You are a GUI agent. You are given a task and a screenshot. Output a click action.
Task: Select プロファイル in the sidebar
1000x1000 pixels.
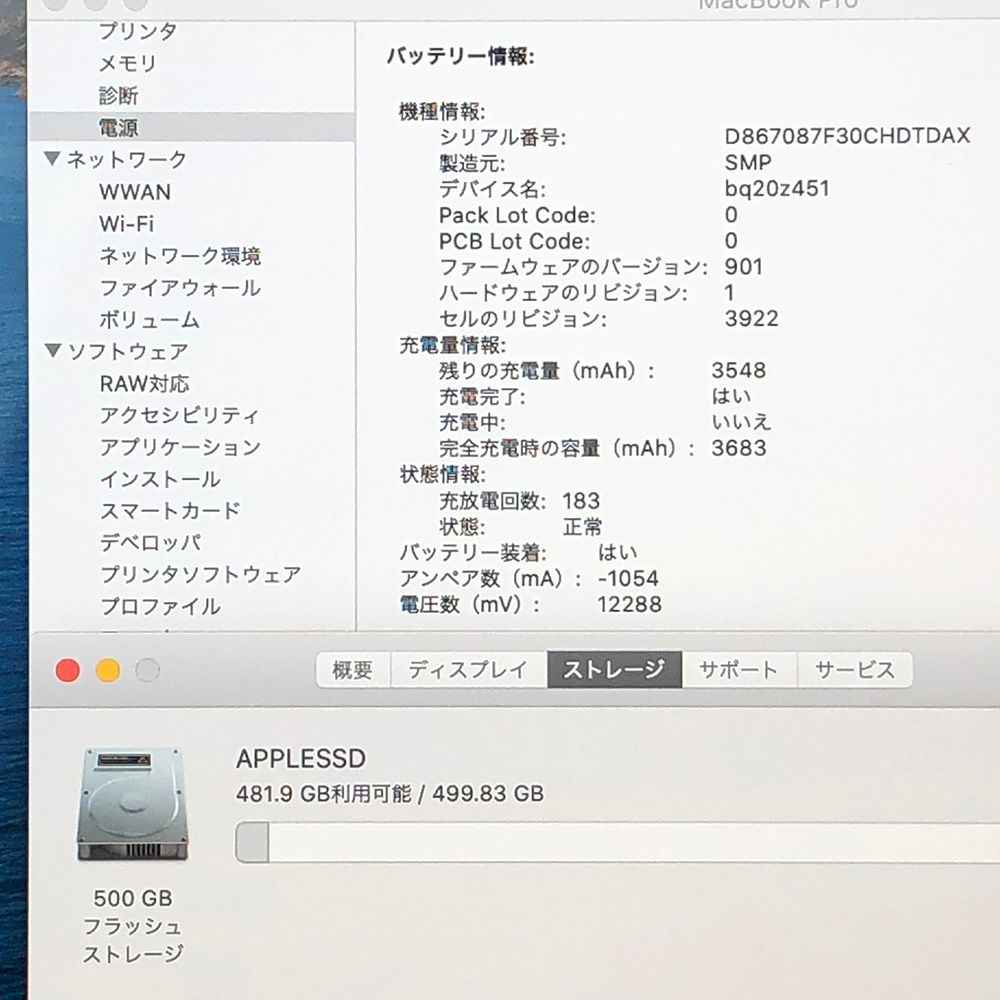point(160,606)
